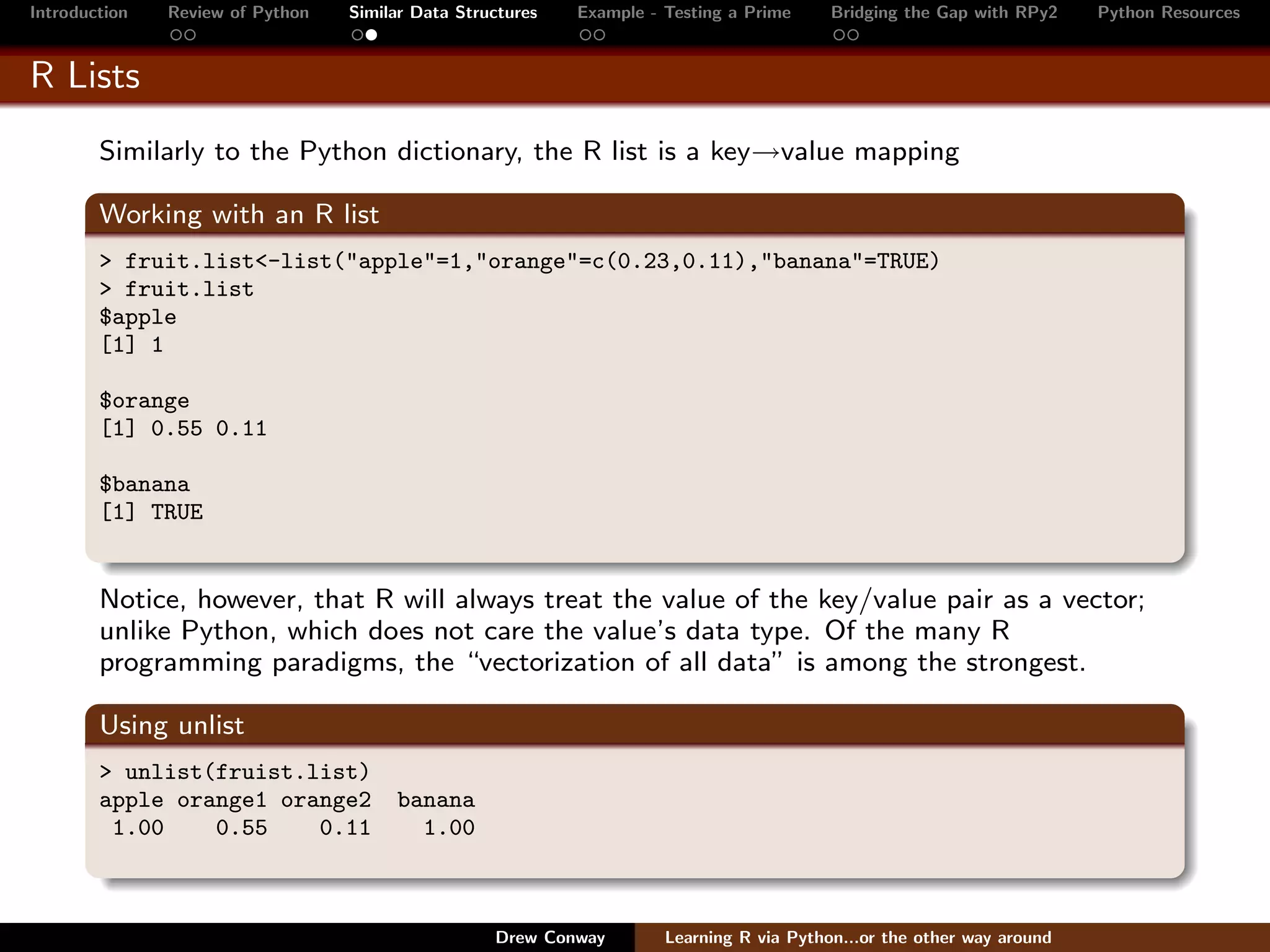Click the fruit.list<-list assignment code line
The height and width of the screenshot is (952, 1270).
pyautogui.click(x=520, y=262)
